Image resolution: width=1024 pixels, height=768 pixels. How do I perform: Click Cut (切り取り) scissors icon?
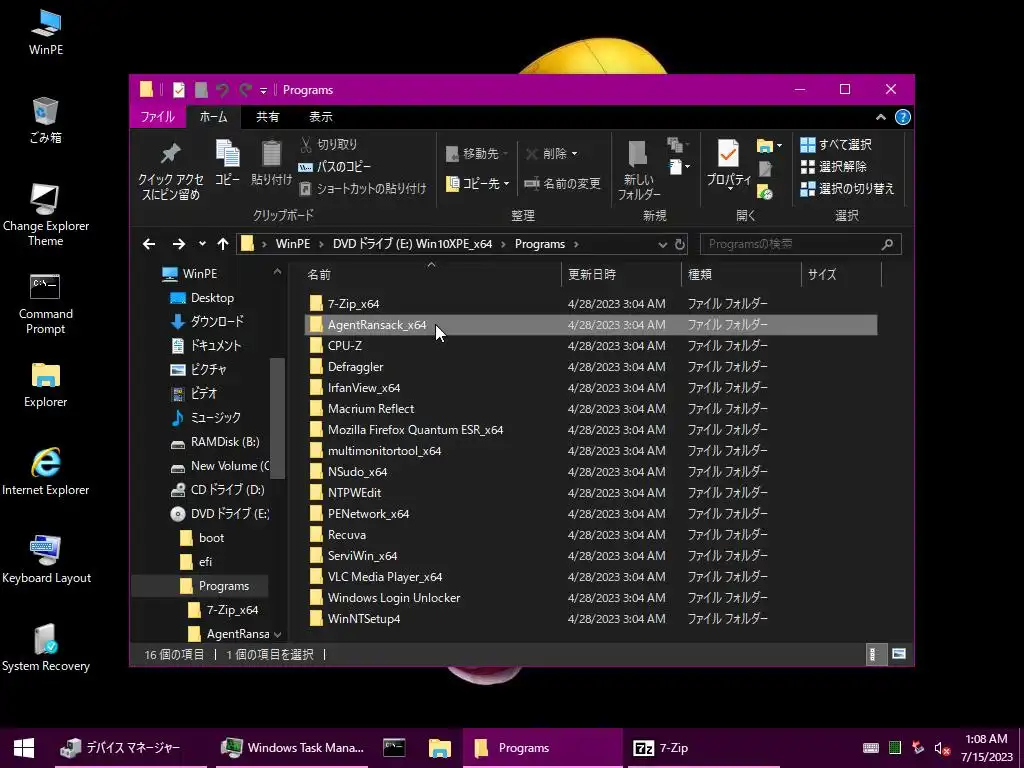pos(306,144)
